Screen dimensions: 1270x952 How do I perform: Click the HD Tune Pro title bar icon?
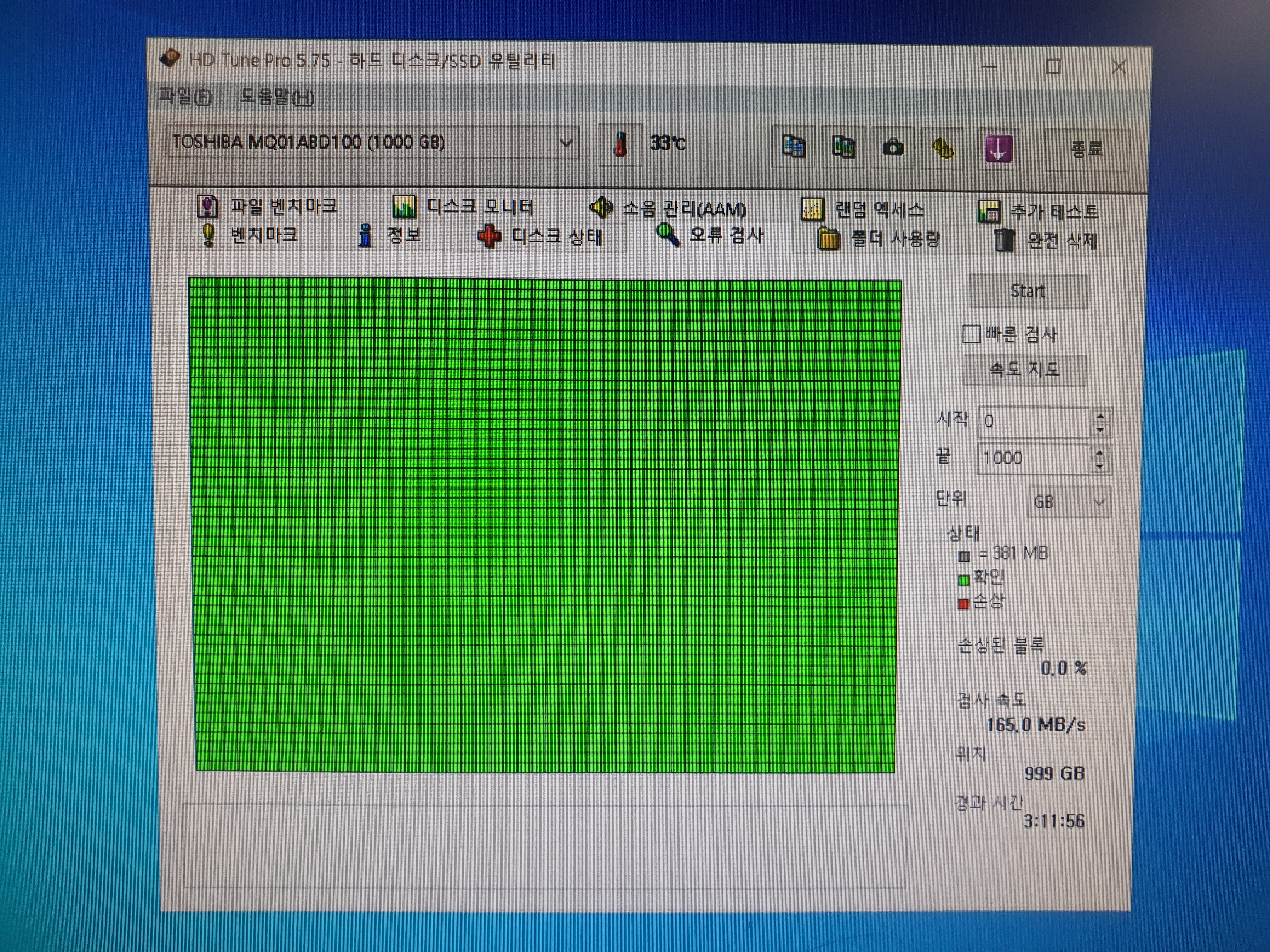pyautogui.click(x=170, y=58)
